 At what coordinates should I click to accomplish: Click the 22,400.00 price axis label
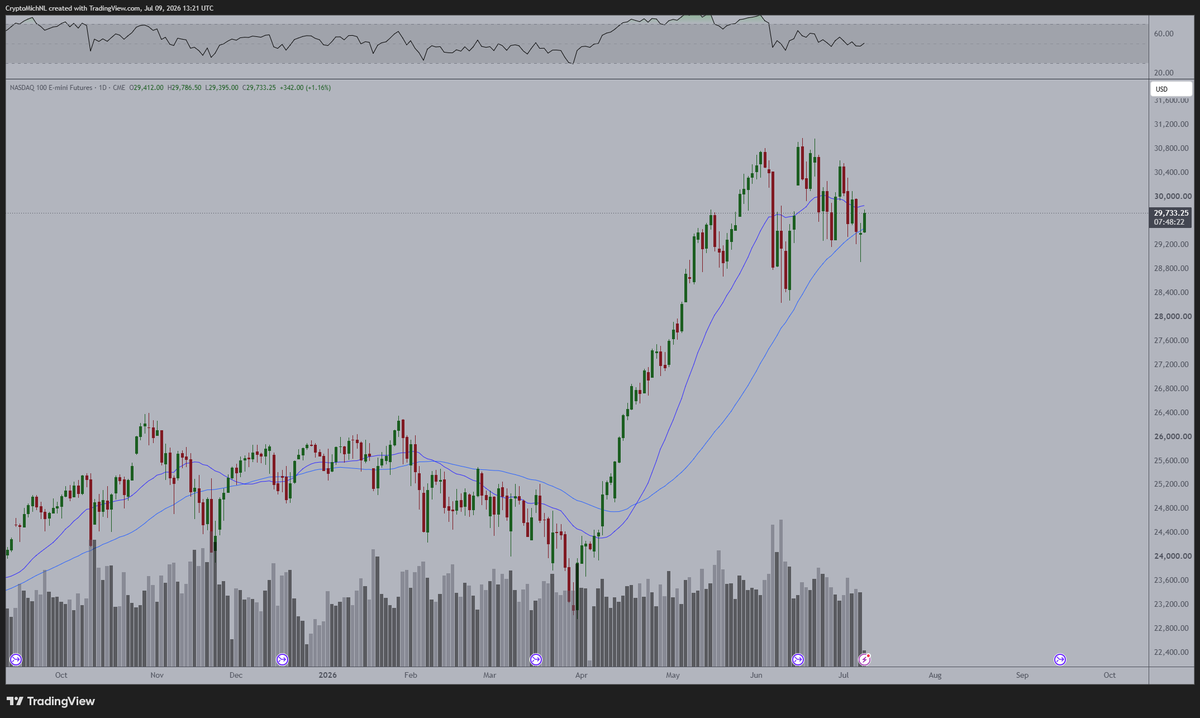(x=1171, y=653)
